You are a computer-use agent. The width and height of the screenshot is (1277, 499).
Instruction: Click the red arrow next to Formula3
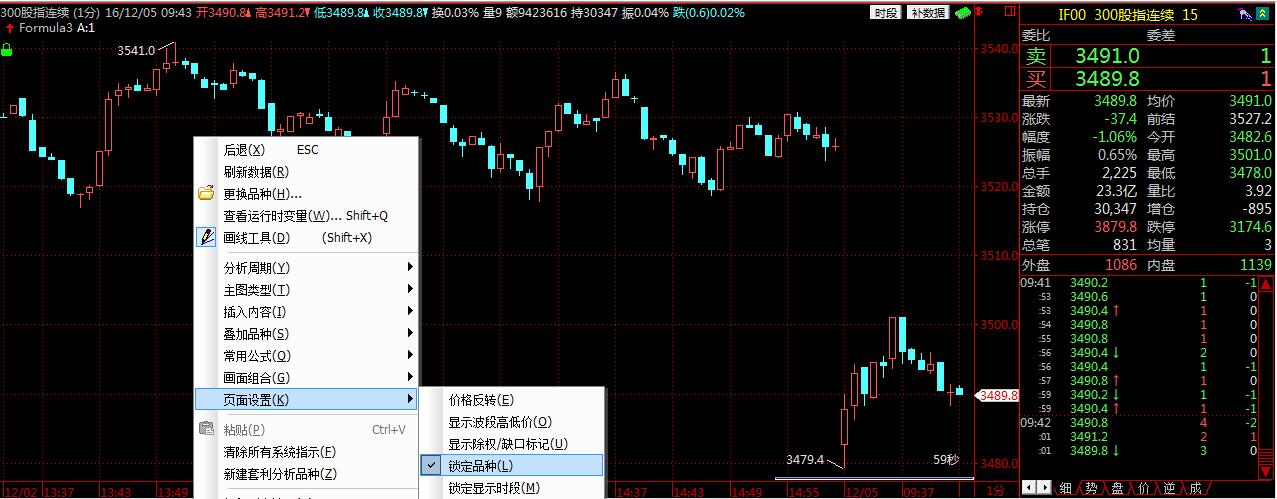8,29
